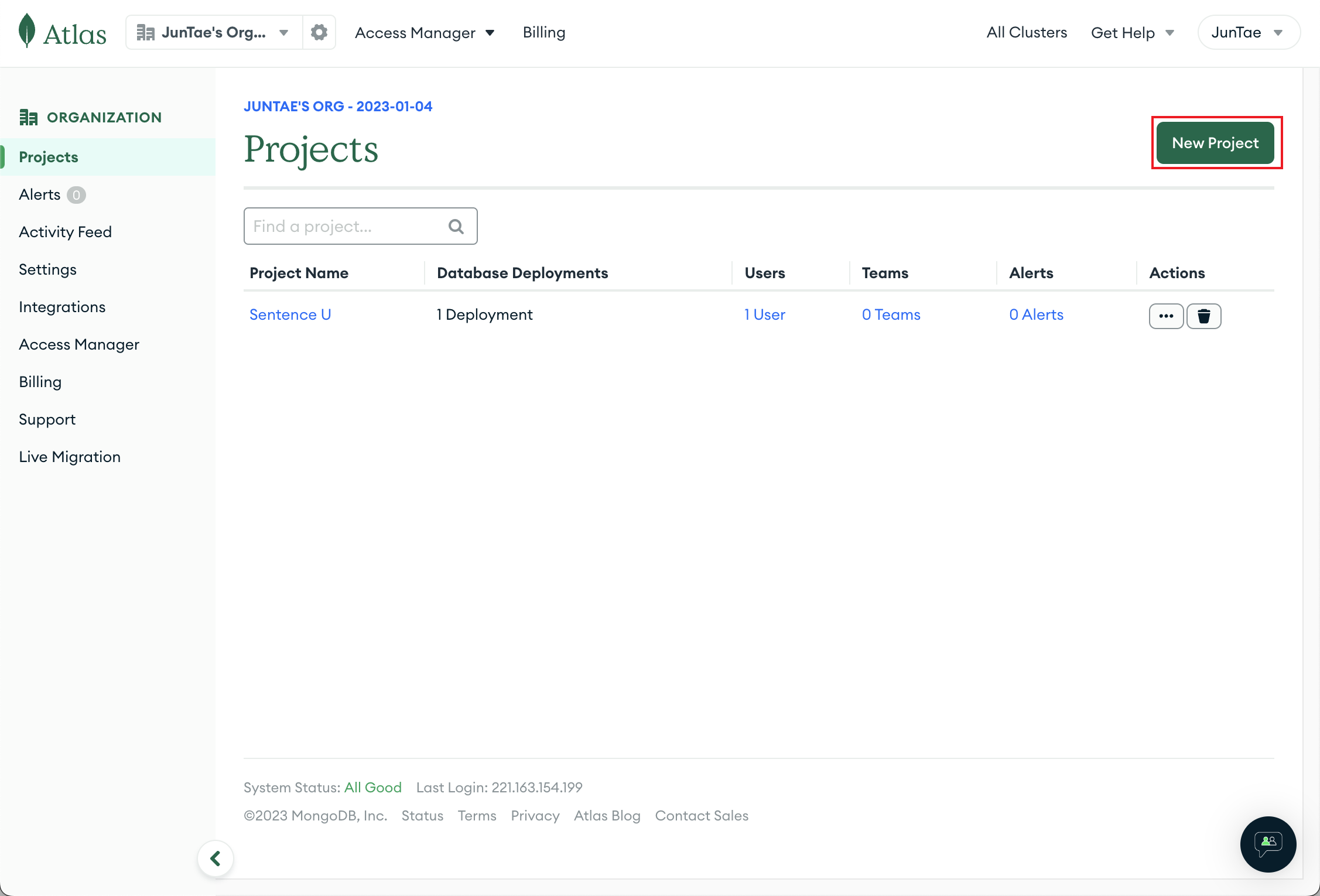Image resolution: width=1320 pixels, height=896 pixels.
Task: Delete Sentence U with trash icon
Action: [x=1203, y=316]
